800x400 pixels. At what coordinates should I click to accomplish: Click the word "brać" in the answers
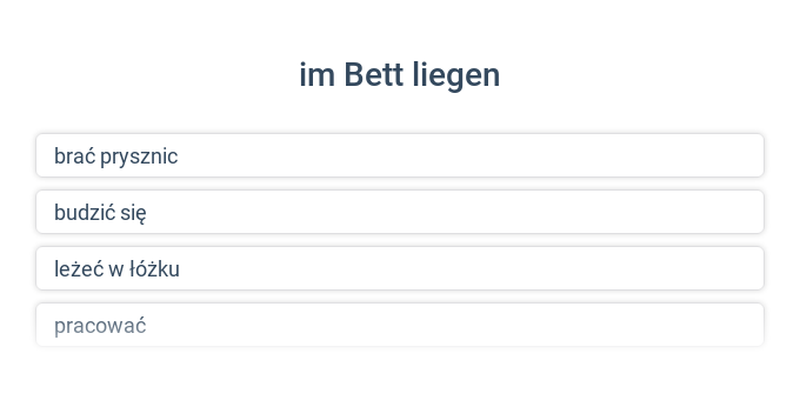[75, 156]
